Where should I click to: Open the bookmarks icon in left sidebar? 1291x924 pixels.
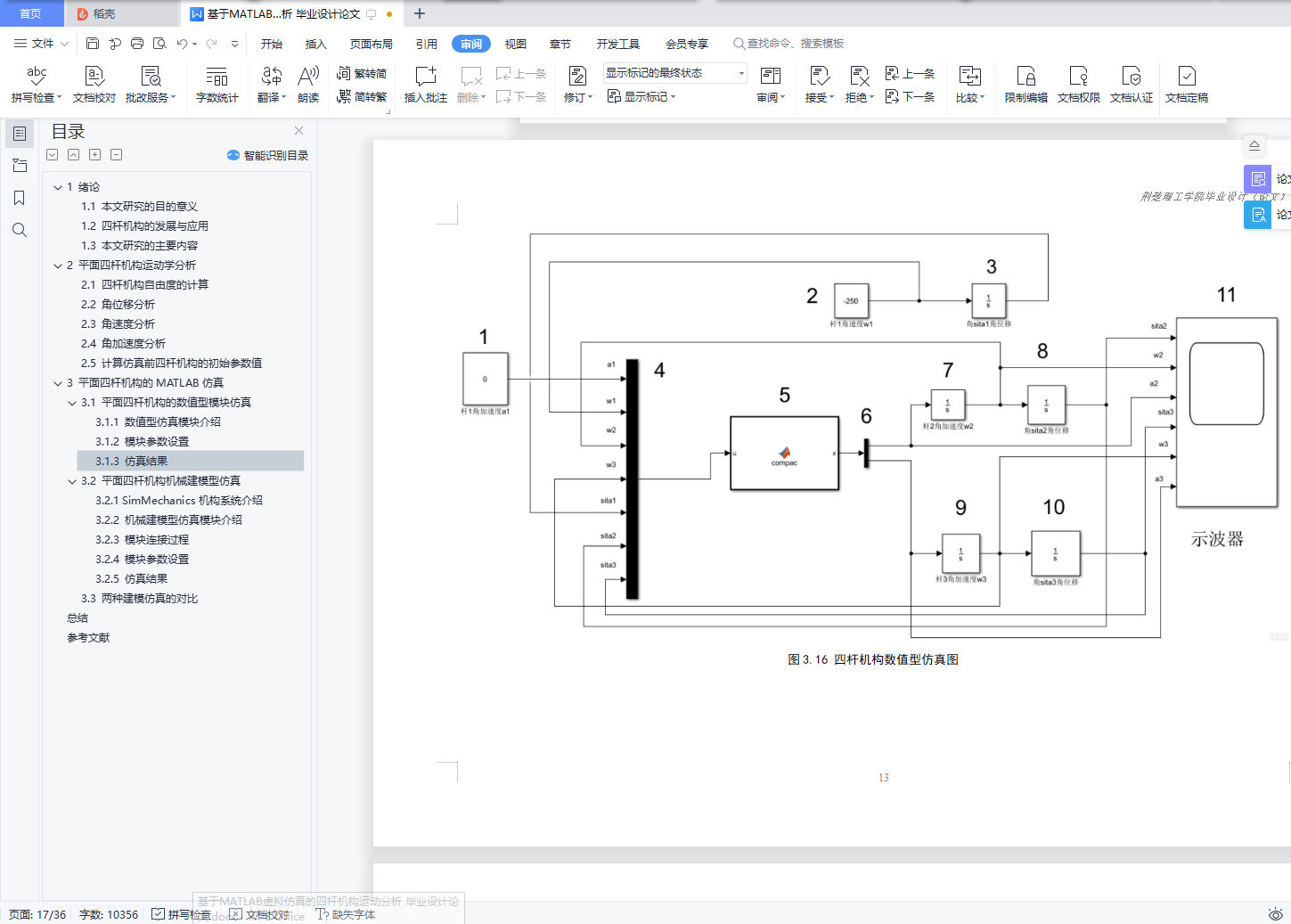20,198
